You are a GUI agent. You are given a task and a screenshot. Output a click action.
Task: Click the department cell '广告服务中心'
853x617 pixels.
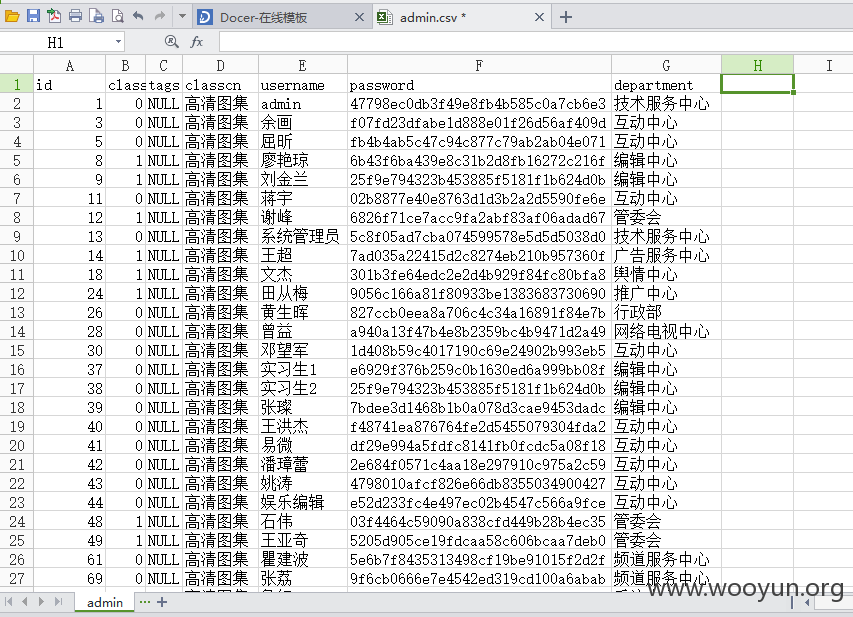[x=666, y=256]
